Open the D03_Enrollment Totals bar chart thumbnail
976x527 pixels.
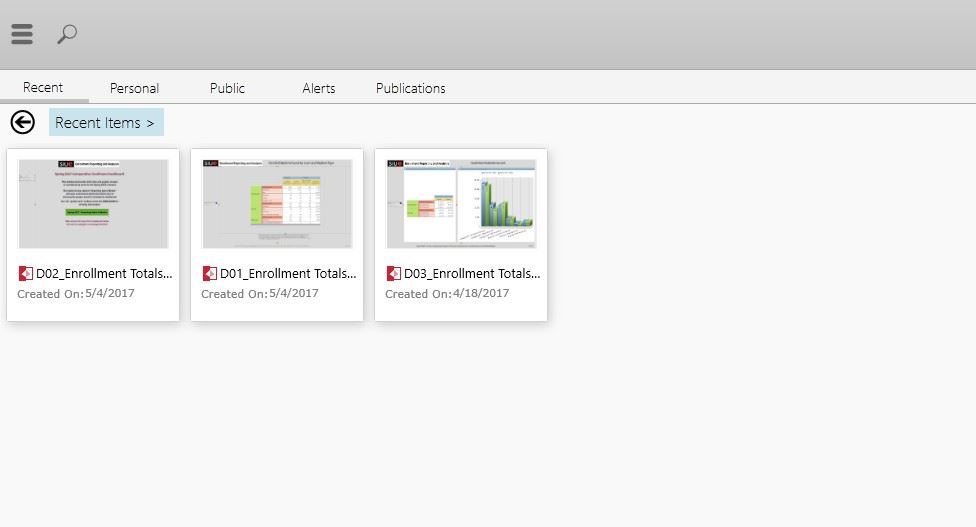[461, 203]
